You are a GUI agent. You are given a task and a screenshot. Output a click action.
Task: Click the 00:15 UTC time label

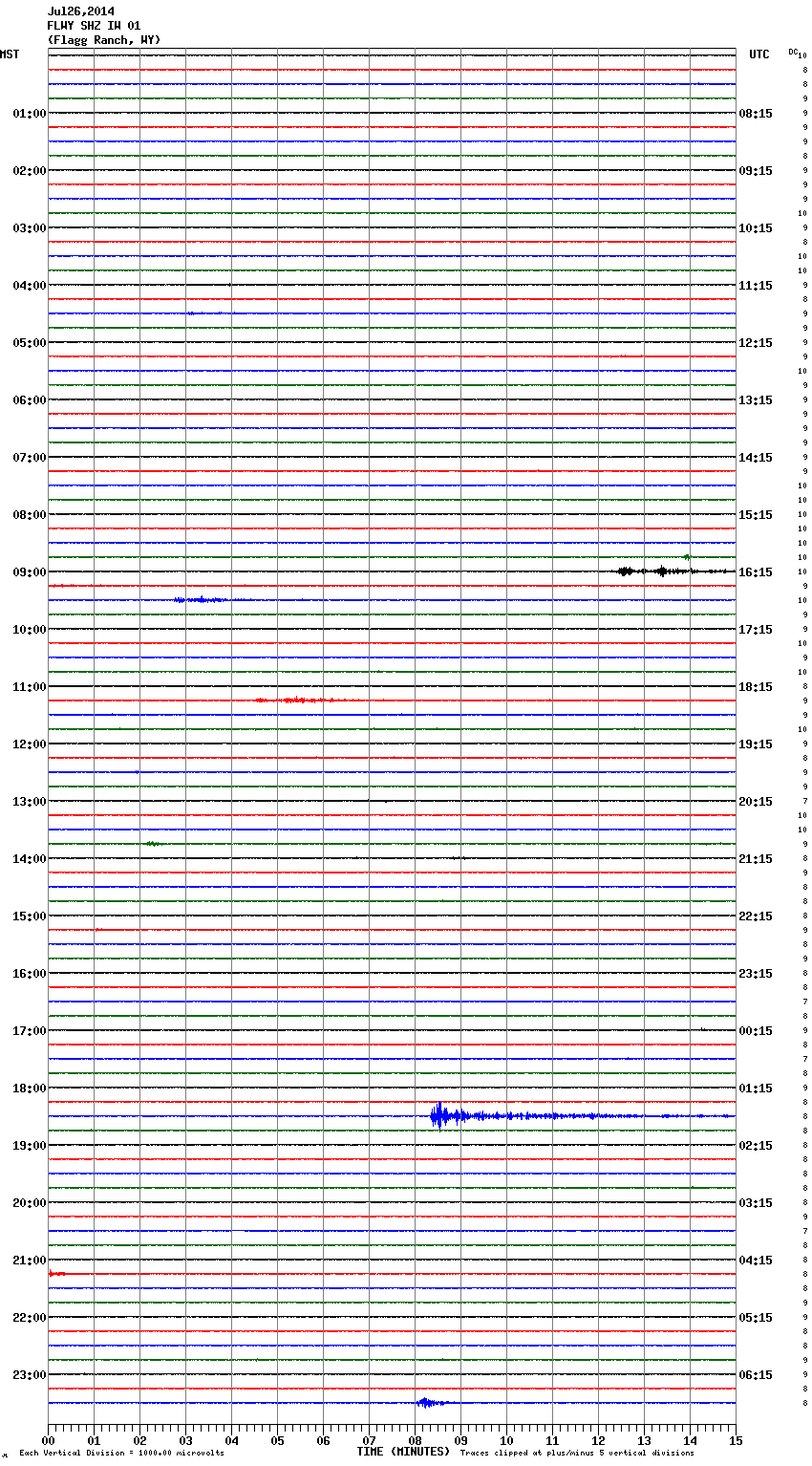click(756, 1031)
